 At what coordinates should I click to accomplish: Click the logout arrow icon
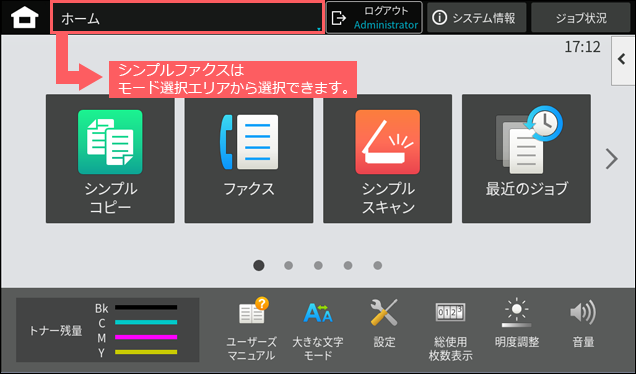[339, 18]
